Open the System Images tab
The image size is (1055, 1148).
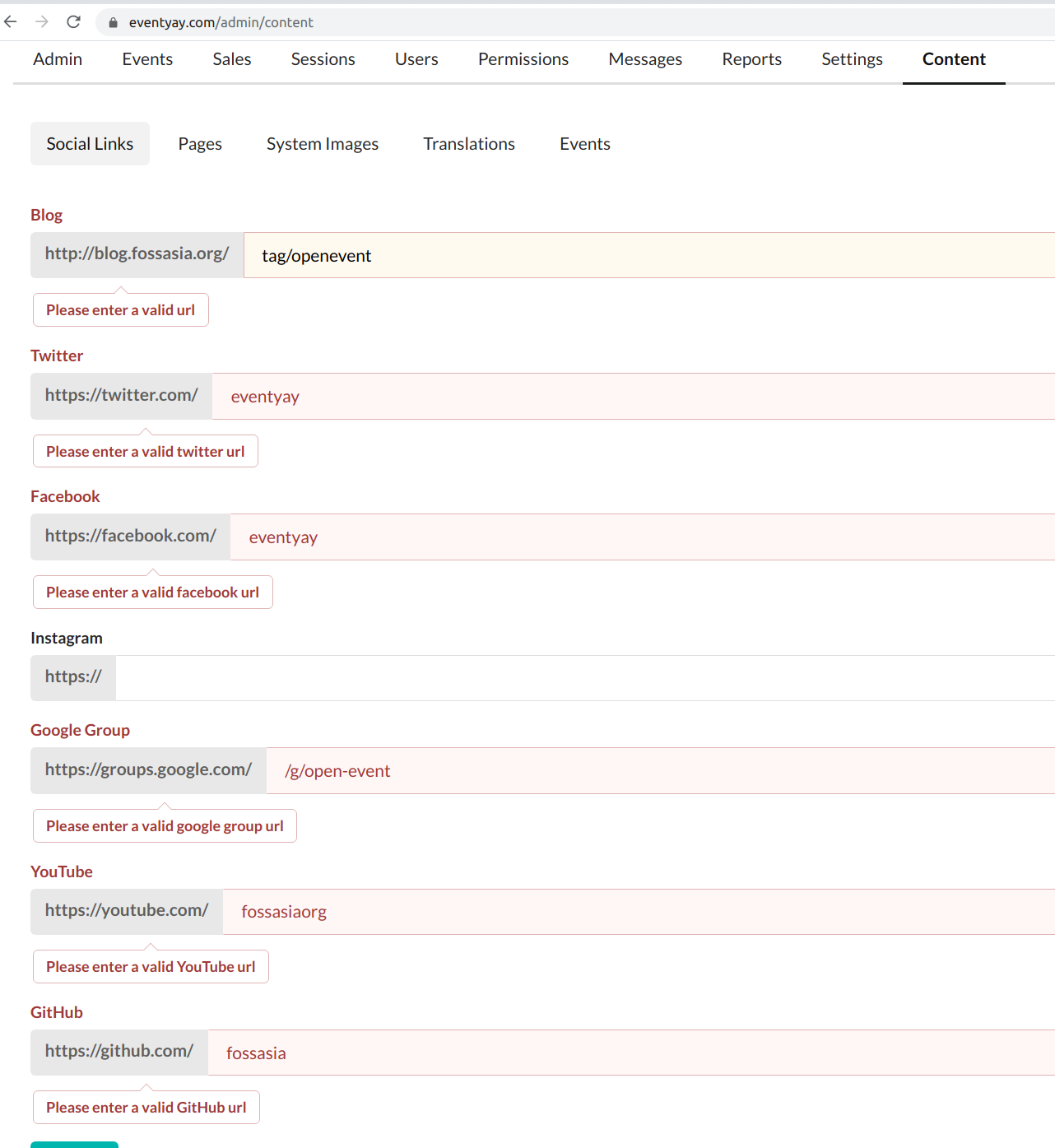point(322,143)
